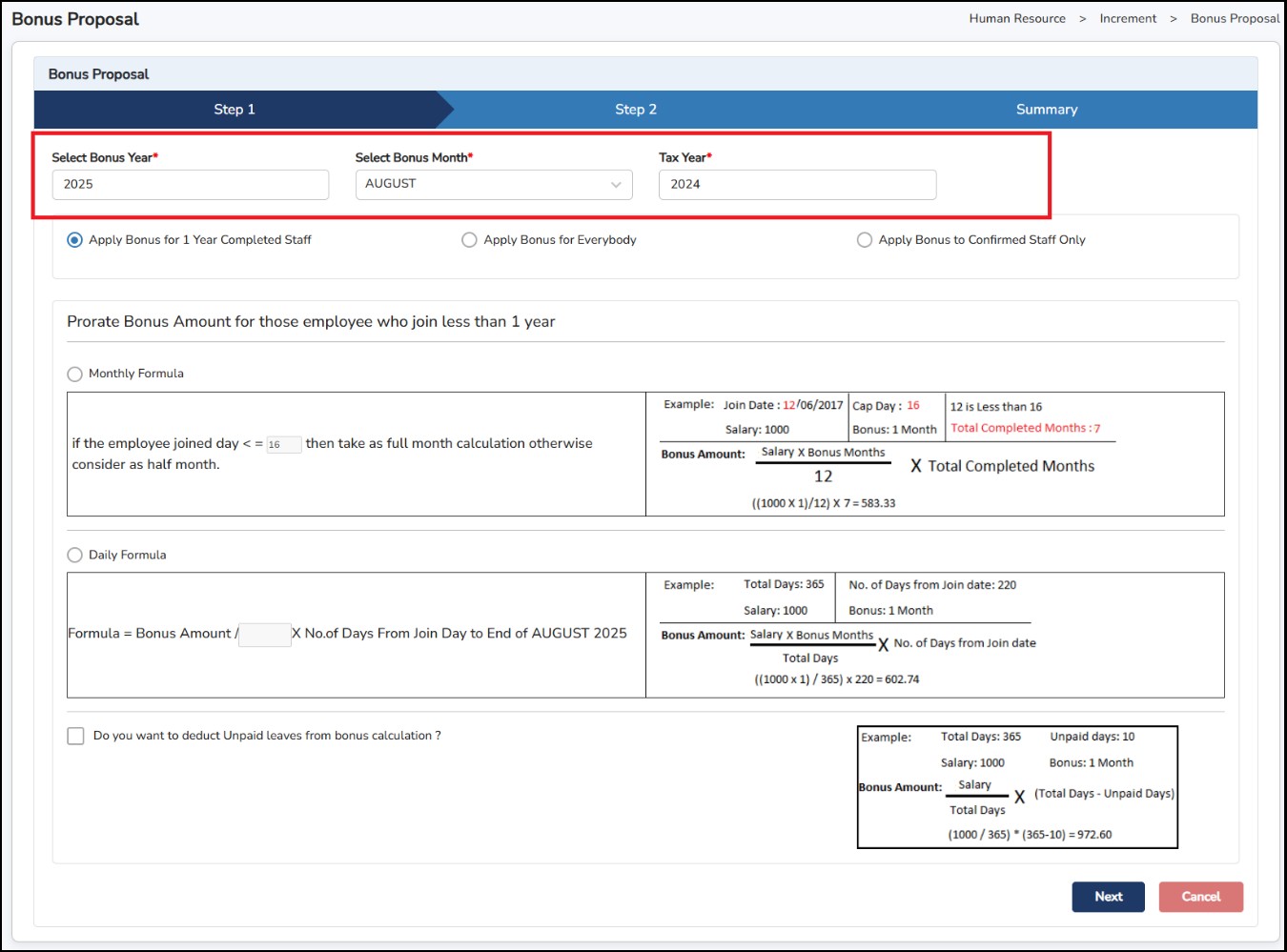Click the chevron arrow in AUGUST dropdown
Image resolution: width=1287 pixels, height=952 pixels.
(x=616, y=185)
